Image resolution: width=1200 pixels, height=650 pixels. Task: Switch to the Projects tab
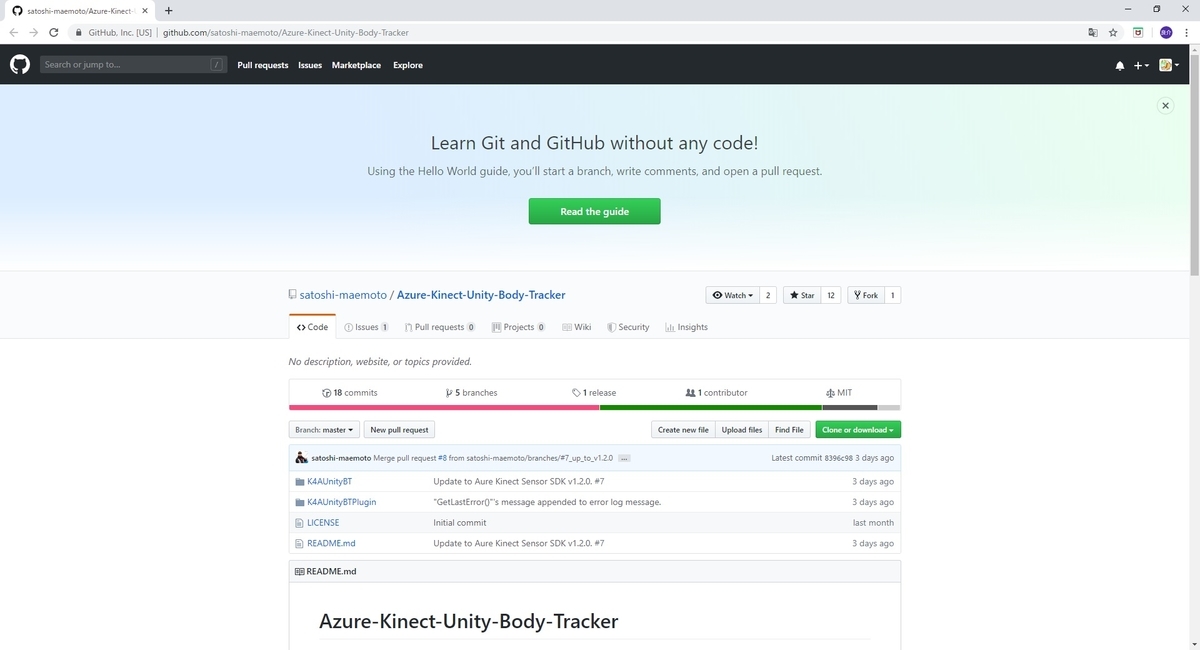click(x=518, y=327)
